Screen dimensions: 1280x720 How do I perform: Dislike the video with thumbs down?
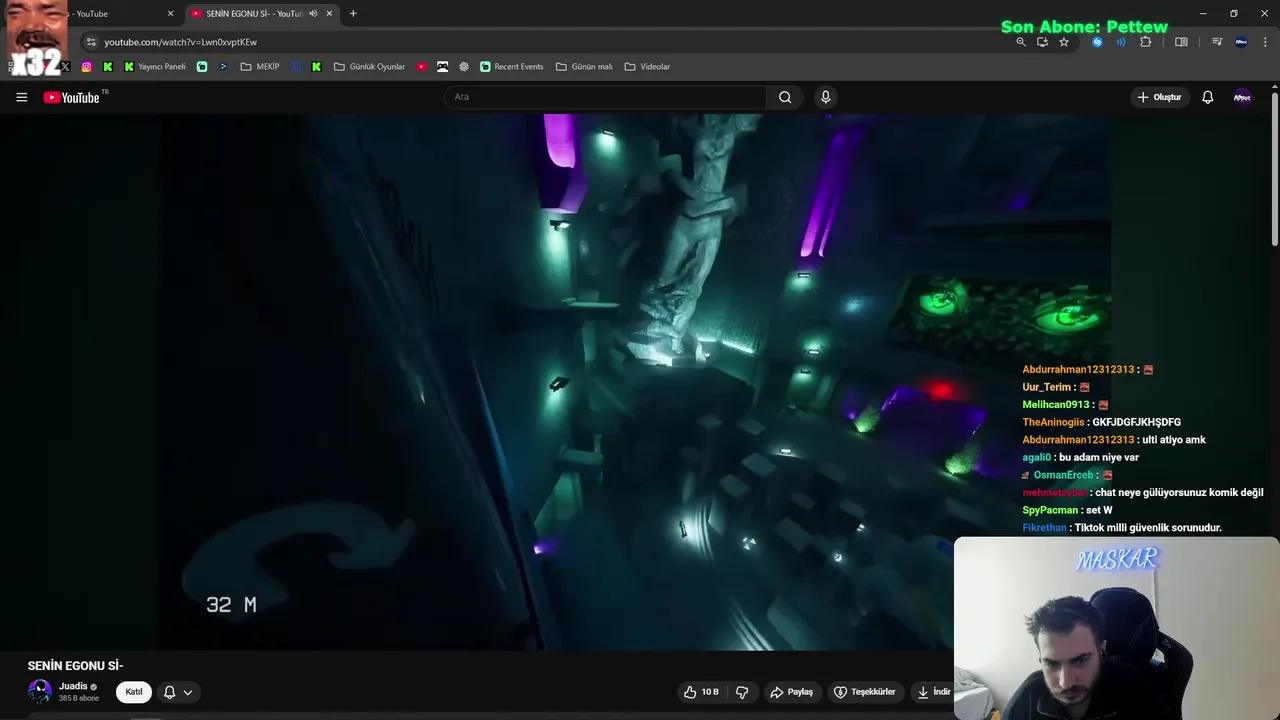pyautogui.click(x=742, y=692)
